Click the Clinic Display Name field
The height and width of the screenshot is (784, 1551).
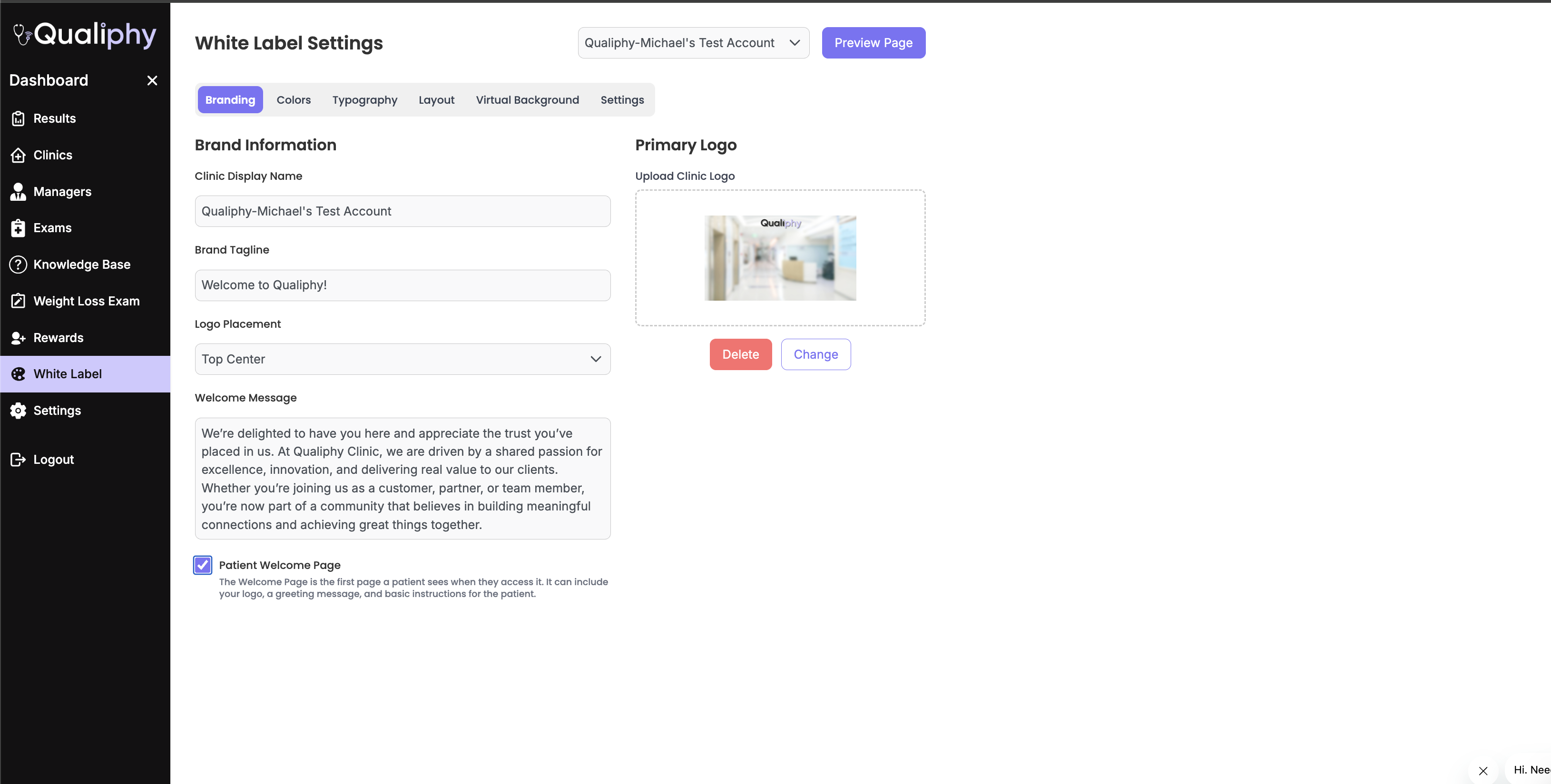pyautogui.click(x=403, y=211)
